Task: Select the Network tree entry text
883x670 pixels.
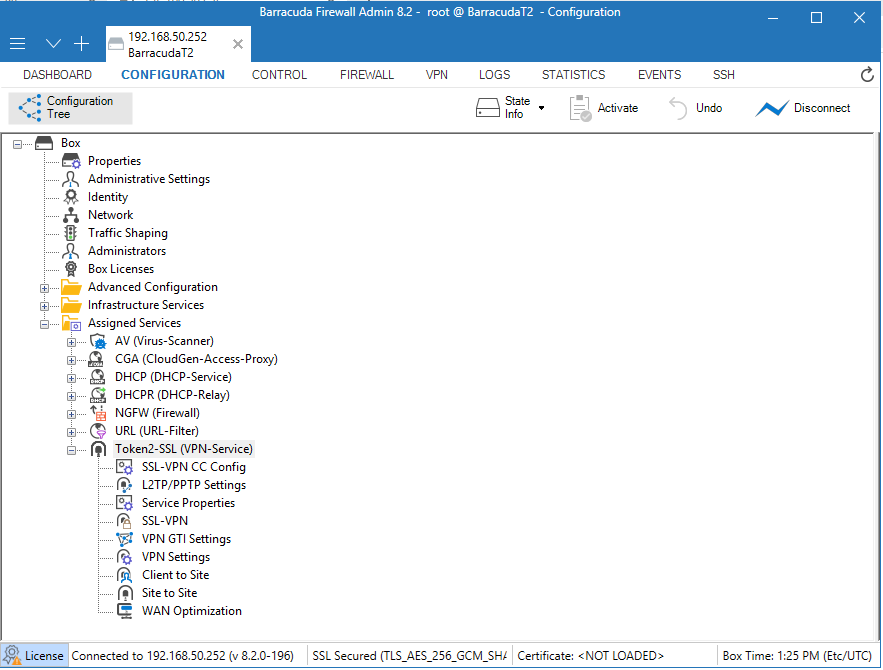Action: point(110,215)
